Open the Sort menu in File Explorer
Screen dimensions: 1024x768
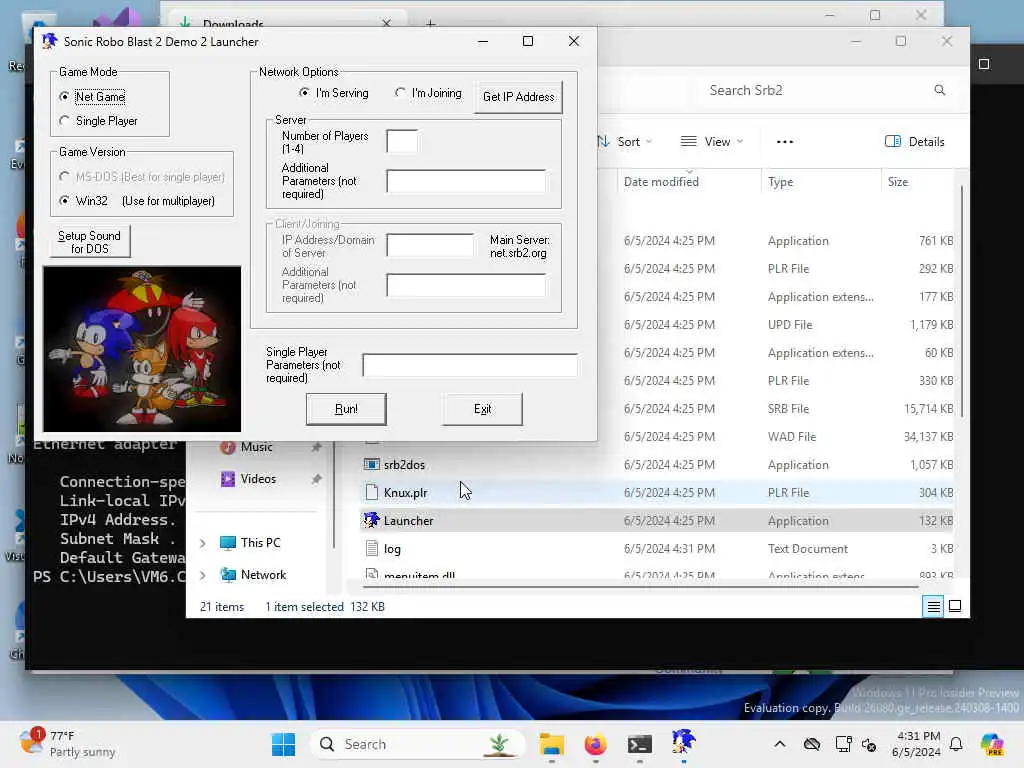pos(624,142)
